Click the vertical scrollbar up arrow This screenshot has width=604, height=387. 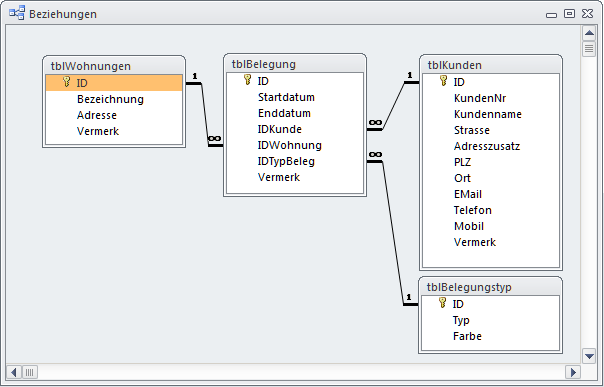point(589,33)
